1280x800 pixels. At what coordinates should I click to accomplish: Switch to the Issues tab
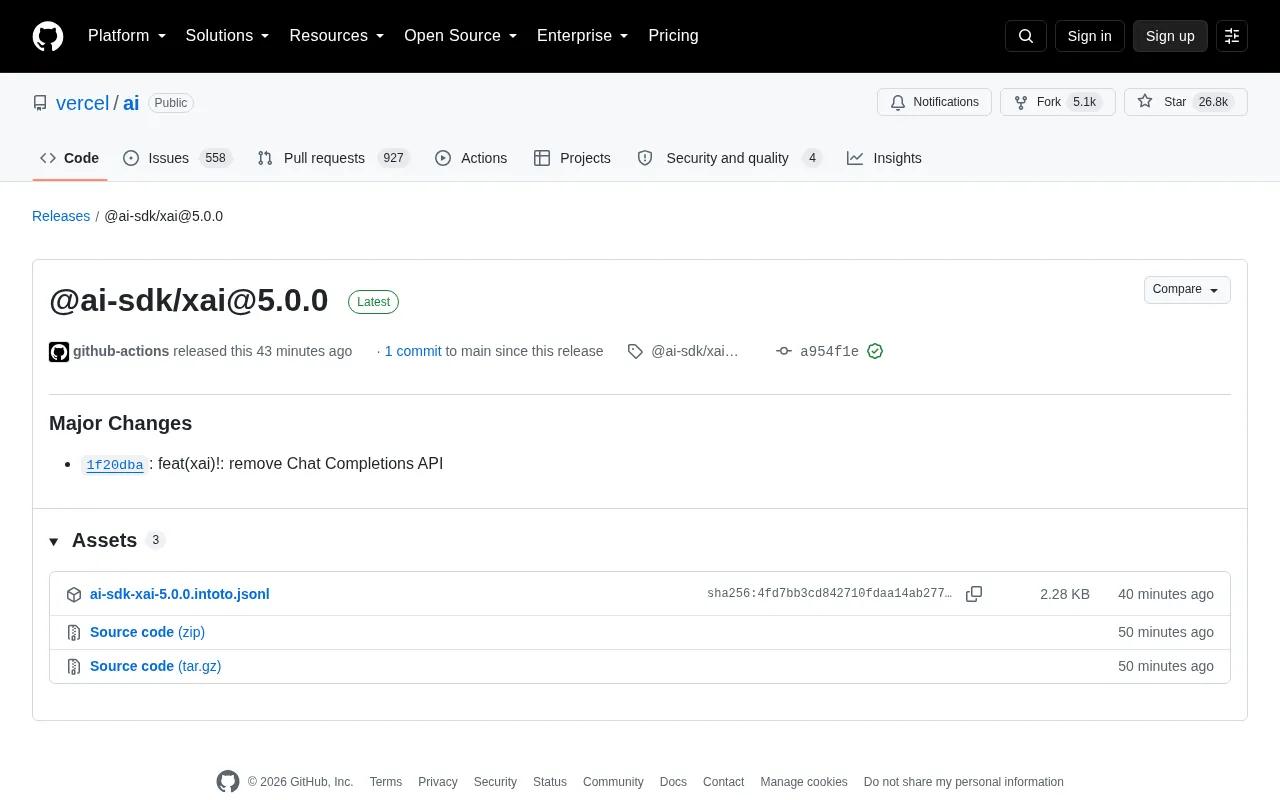(x=177, y=158)
